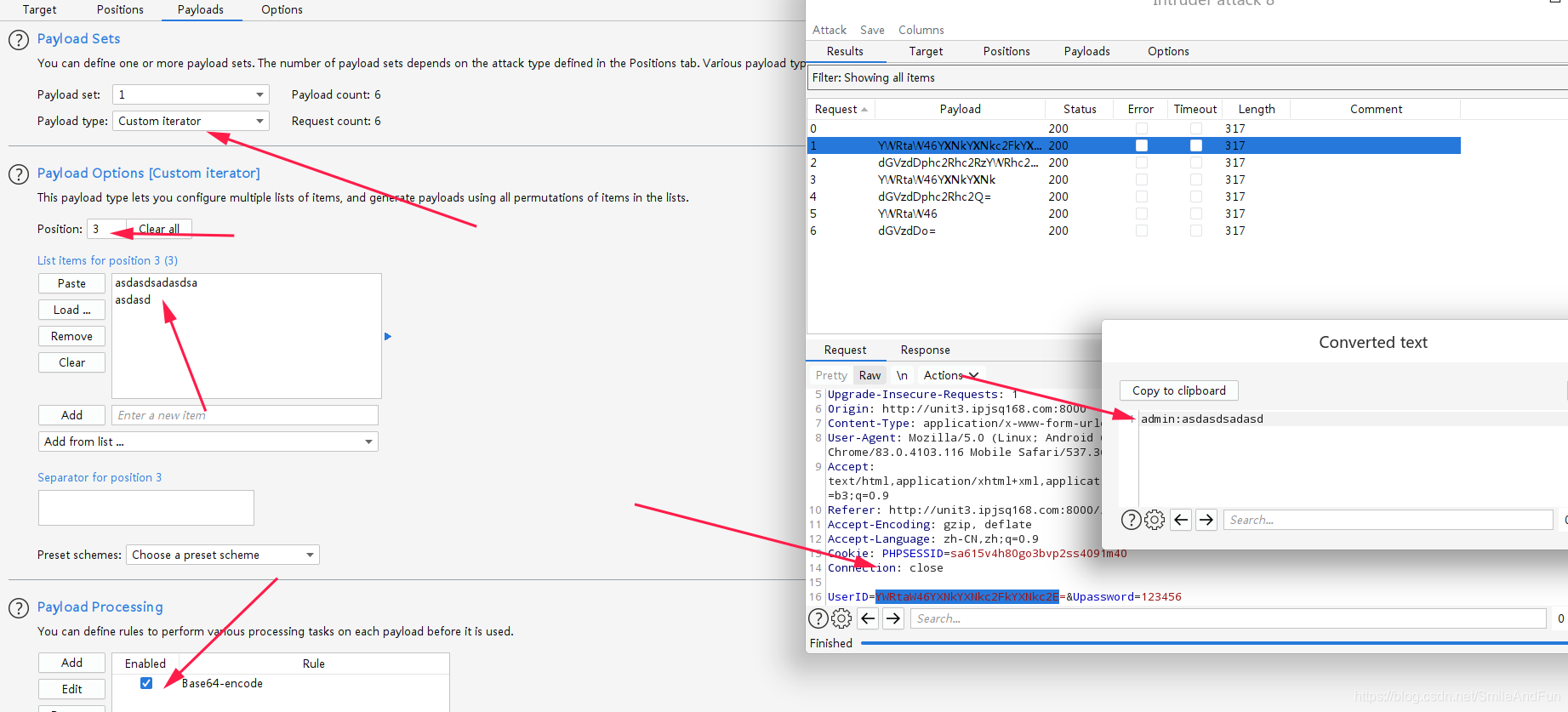The image size is (1568, 712).
Task: Toggle Error checkbox for request 0
Action: tap(1142, 128)
